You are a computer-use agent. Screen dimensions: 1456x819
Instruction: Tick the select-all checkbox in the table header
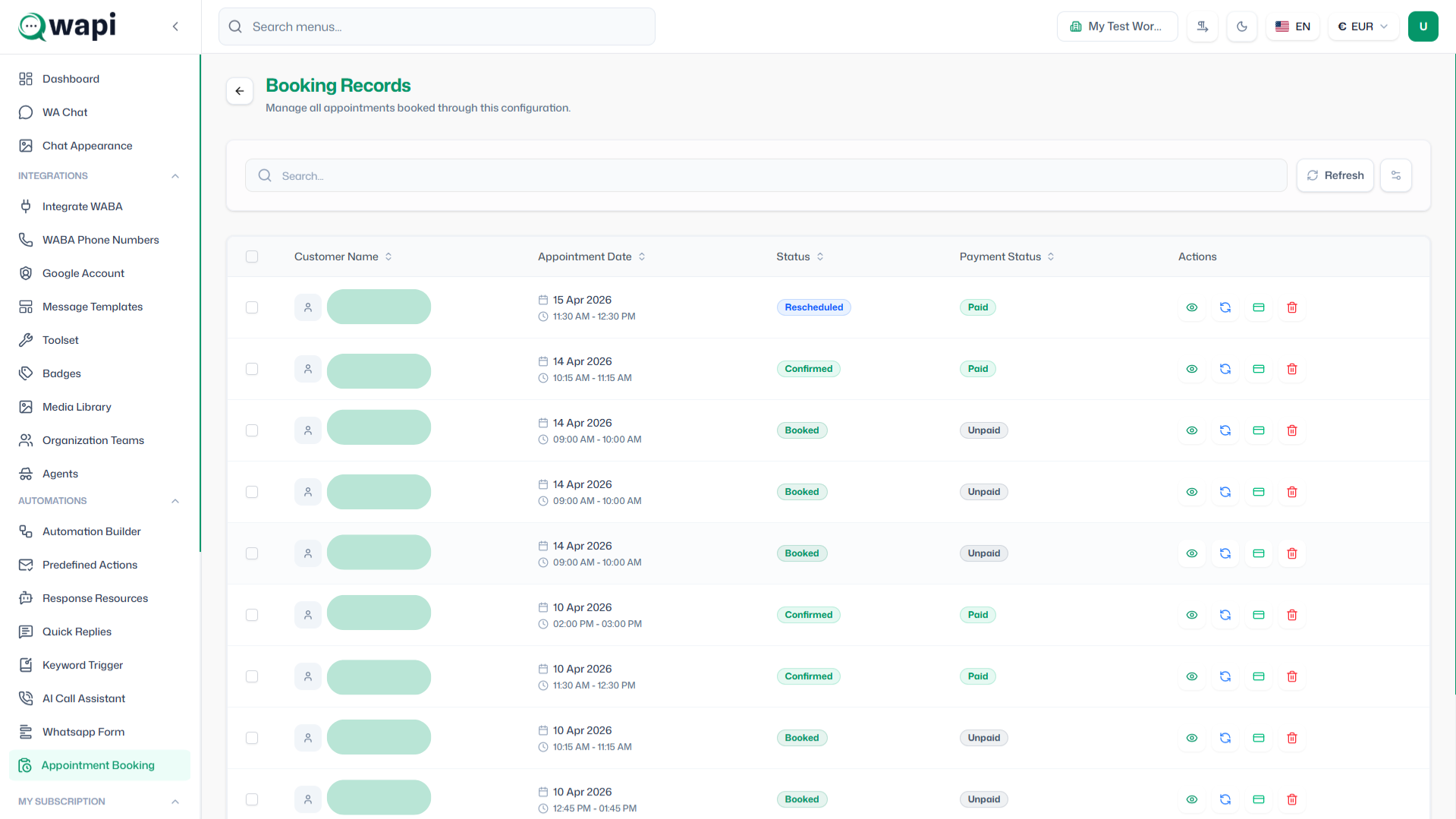pyautogui.click(x=252, y=257)
